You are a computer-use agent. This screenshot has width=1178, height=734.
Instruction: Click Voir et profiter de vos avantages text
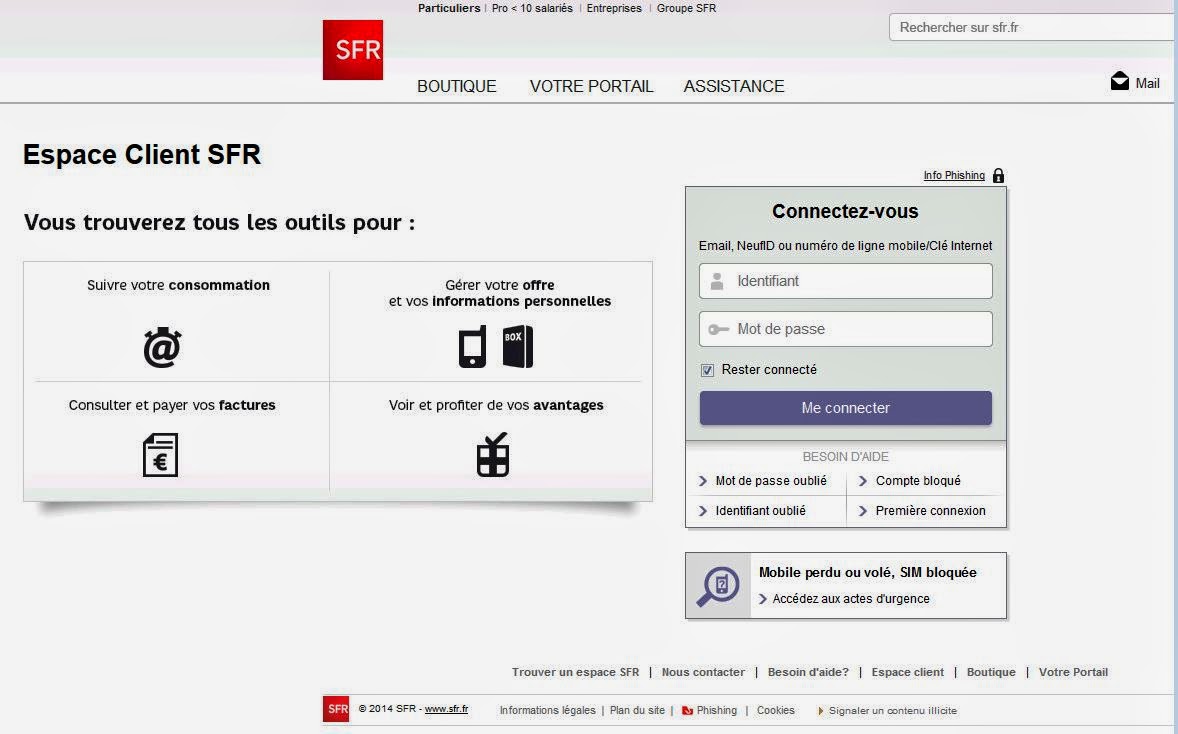496,406
